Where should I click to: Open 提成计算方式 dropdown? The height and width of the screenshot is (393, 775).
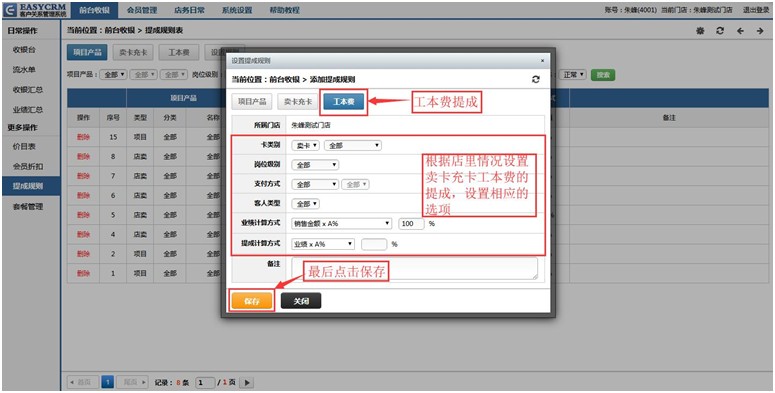(x=323, y=244)
